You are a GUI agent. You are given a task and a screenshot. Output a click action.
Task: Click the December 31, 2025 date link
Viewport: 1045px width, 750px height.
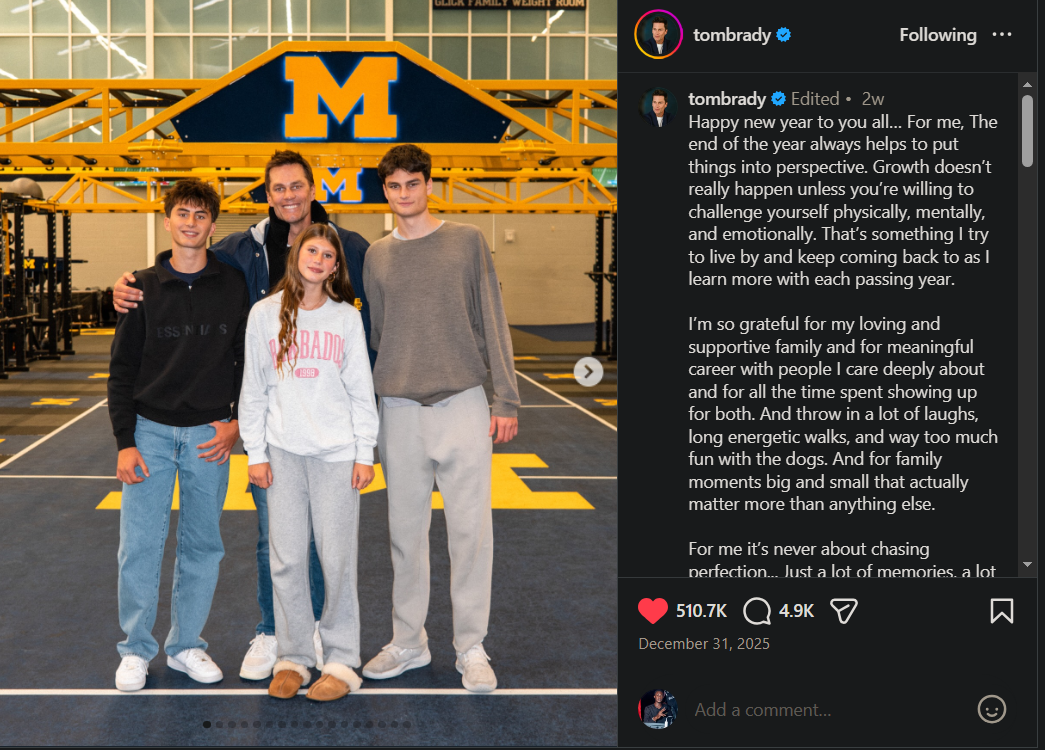click(704, 644)
